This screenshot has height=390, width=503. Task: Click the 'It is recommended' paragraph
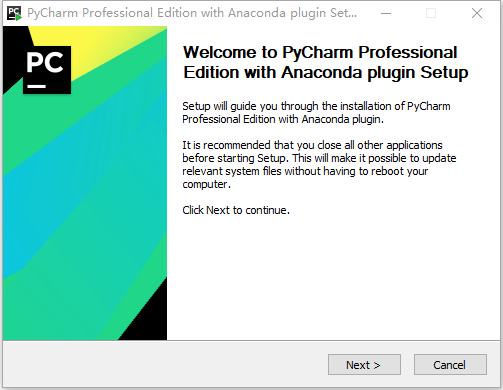point(319,164)
